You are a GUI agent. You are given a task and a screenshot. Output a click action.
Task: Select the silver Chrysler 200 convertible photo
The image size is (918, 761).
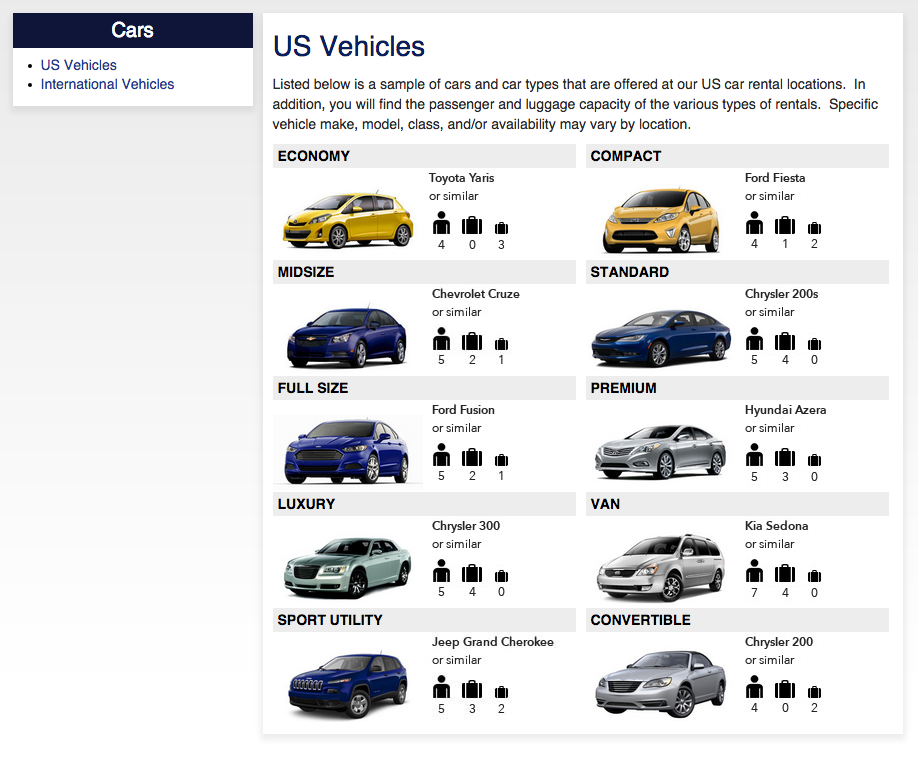[661, 684]
